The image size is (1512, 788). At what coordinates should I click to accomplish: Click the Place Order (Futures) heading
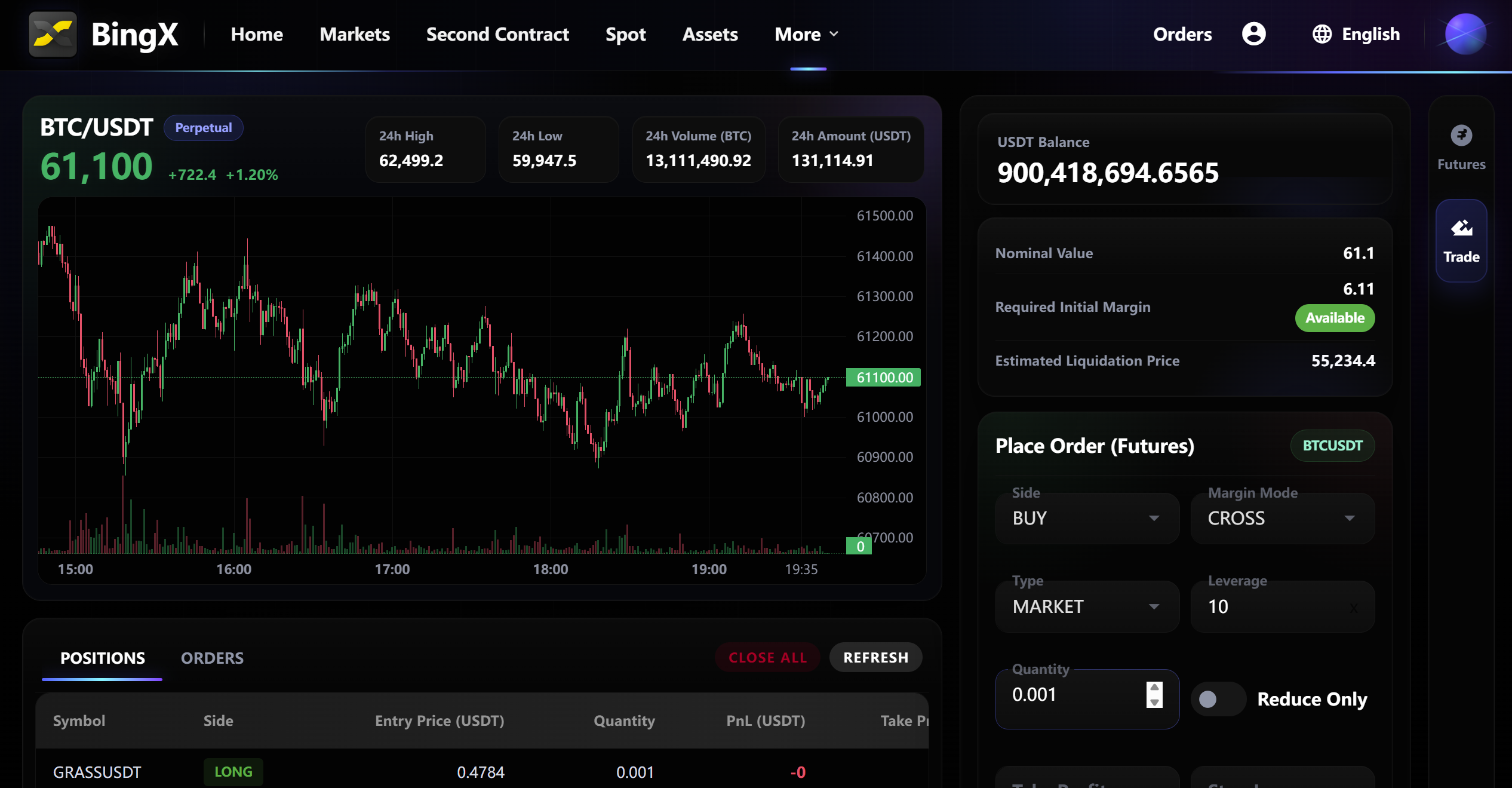pos(1095,446)
